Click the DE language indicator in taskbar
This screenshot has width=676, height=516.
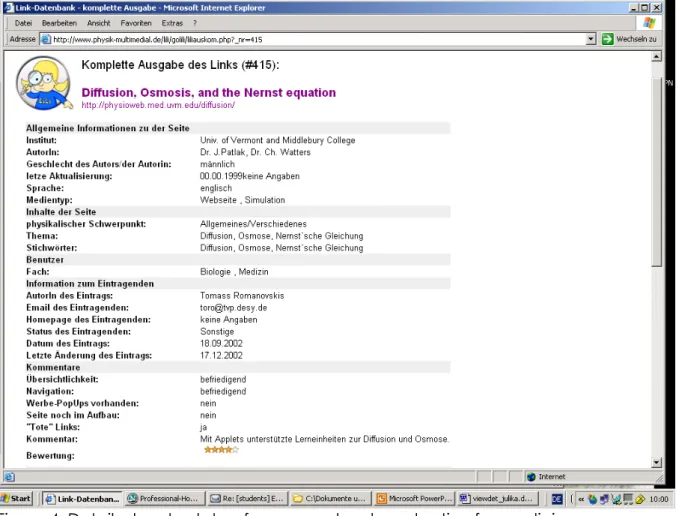[x=557, y=499]
